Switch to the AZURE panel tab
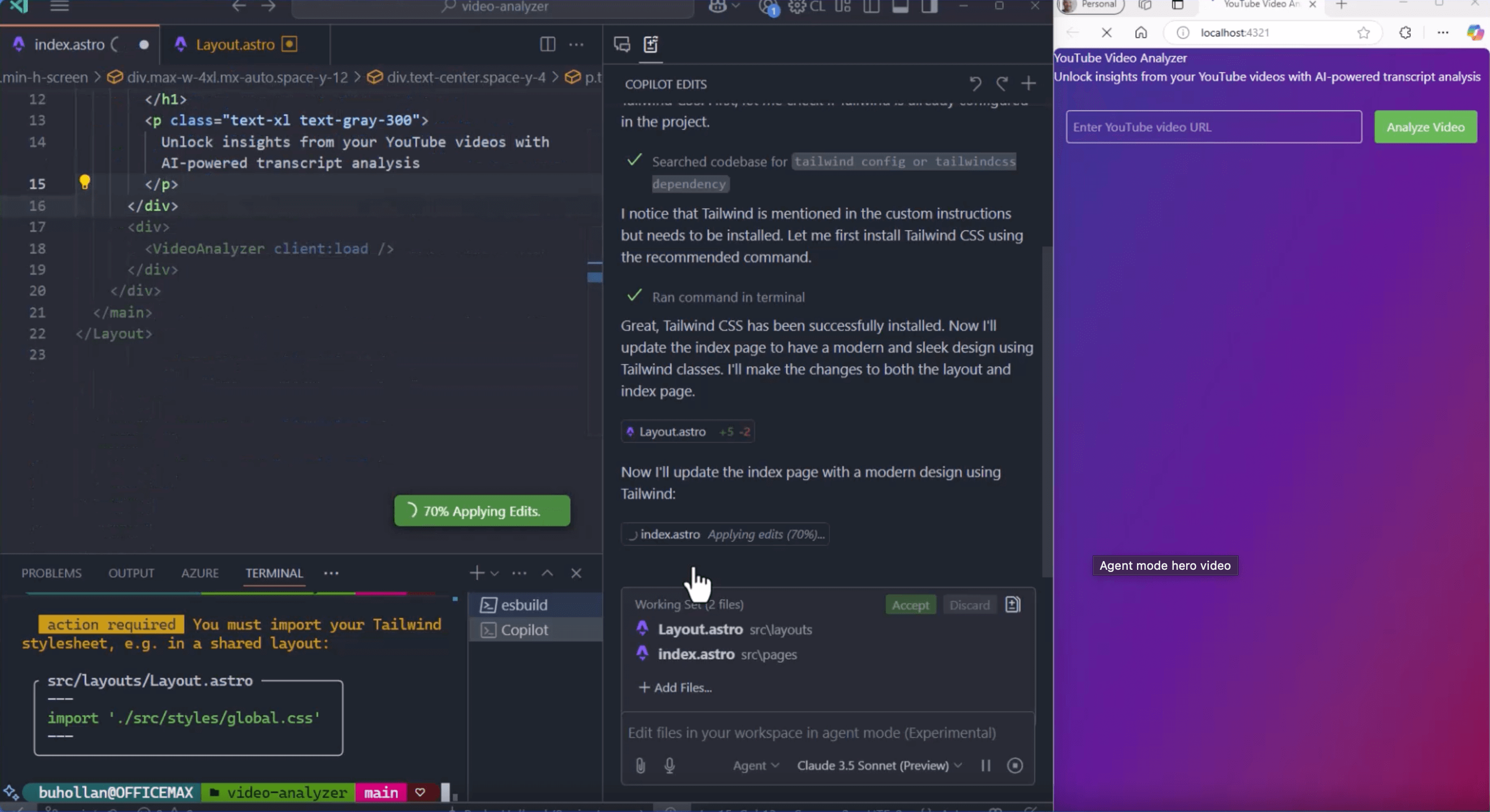 click(x=199, y=573)
